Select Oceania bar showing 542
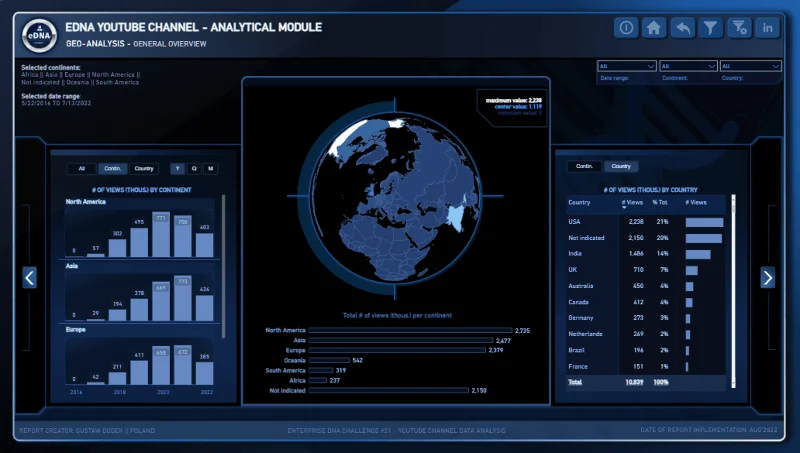 (x=329, y=360)
